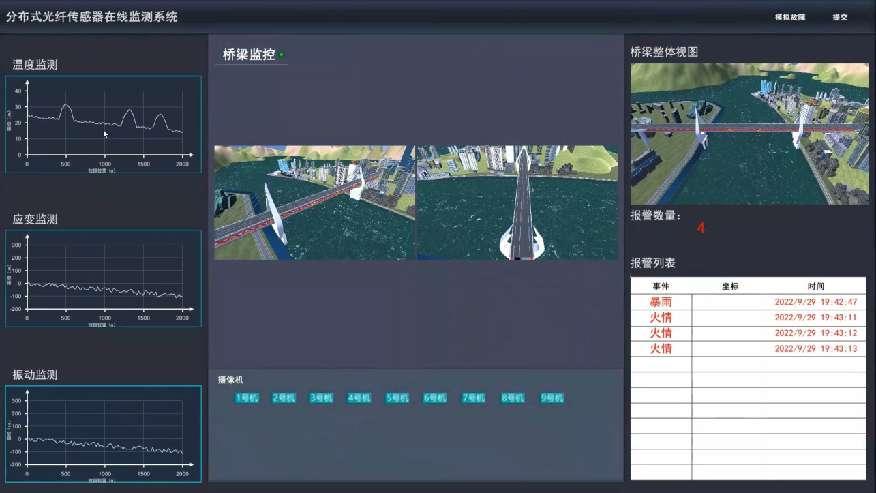This screenshot has width=876, height=493.
Task: Click the 模拟故障 button in top bar
Action: (789, 17)
